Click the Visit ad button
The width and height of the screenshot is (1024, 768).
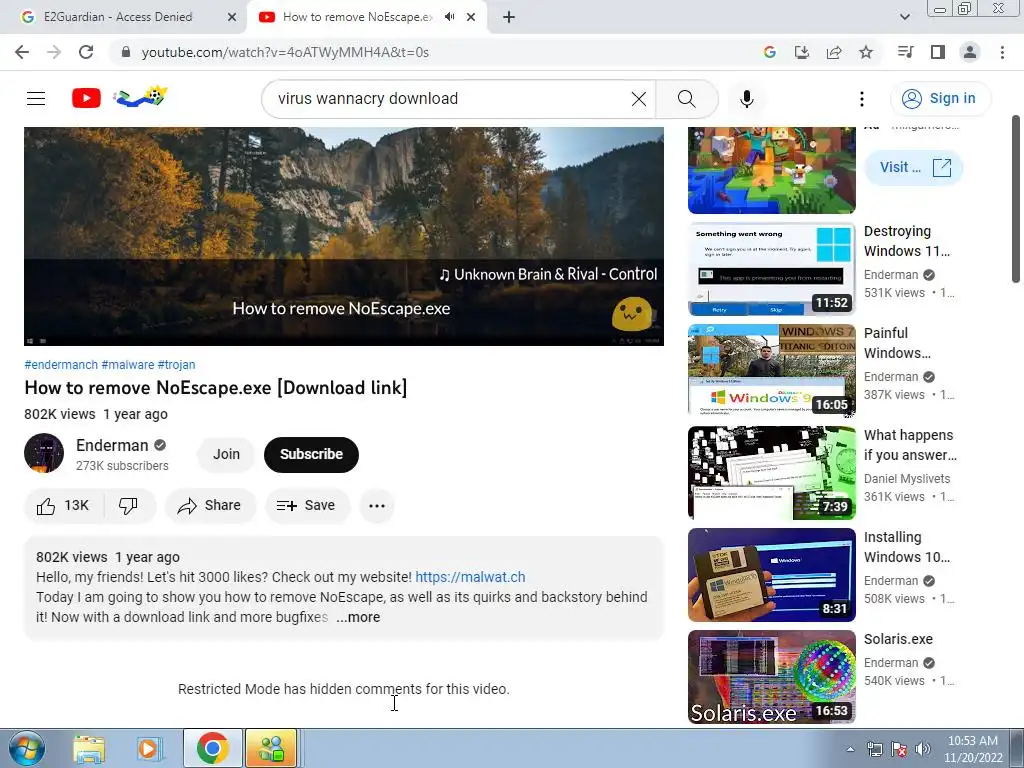(x=914, y=167)
